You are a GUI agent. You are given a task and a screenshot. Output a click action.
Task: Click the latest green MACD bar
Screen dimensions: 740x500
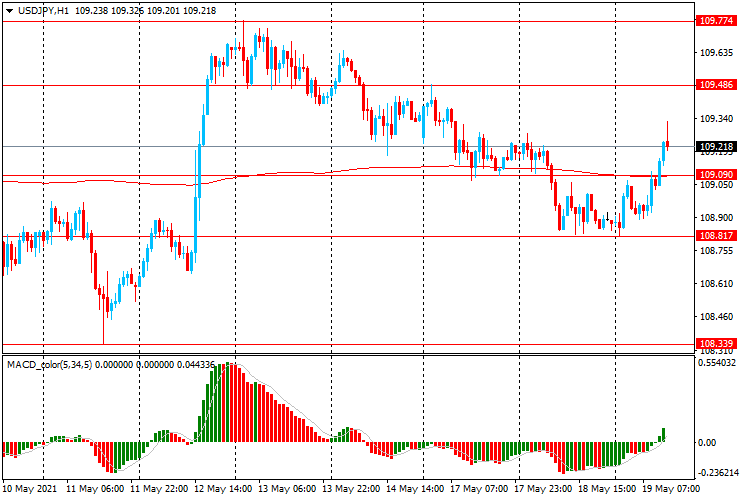(662, 435)
